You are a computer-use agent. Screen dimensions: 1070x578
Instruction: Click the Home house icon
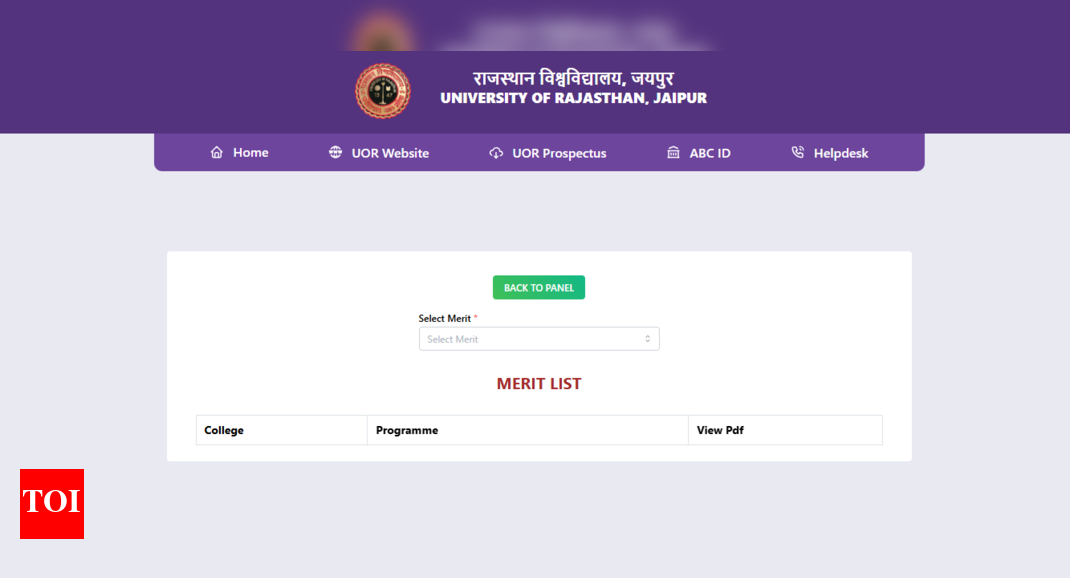217,153
